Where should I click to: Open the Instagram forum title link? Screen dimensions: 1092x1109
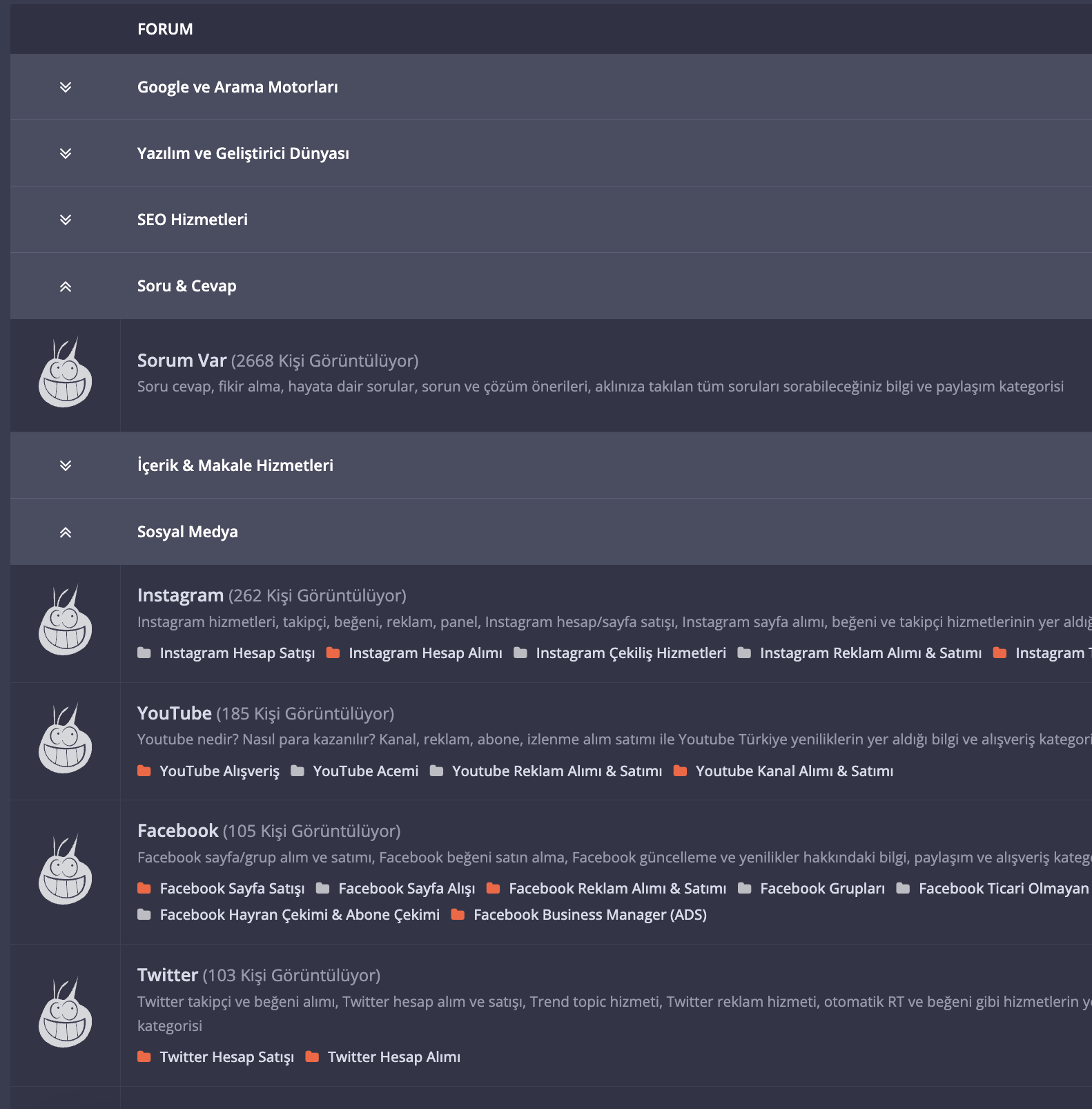pyautogui.click(x=180, y=595)
